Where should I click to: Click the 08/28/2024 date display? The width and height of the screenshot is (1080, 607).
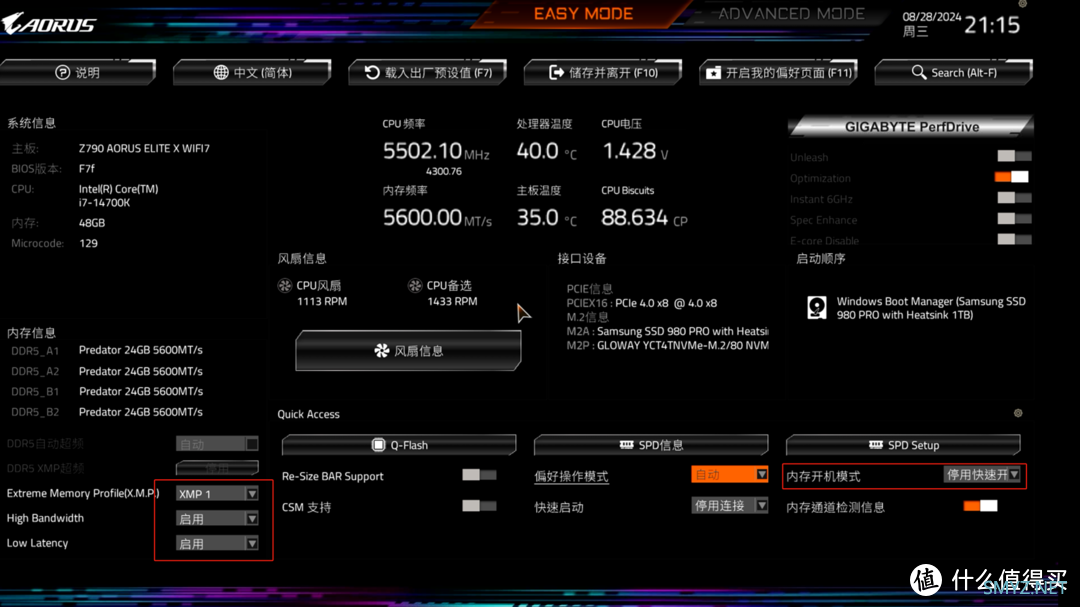931,17
